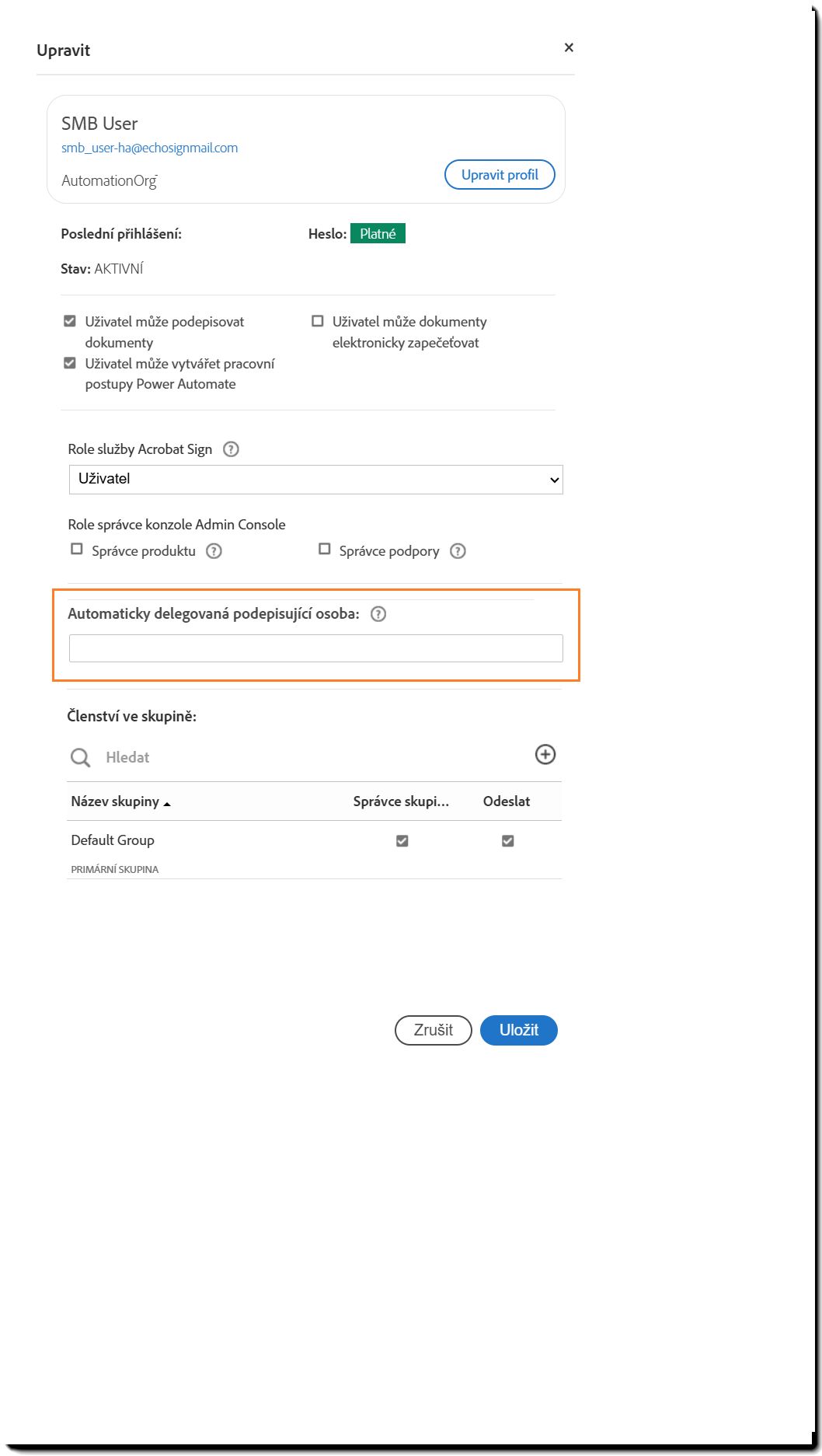Image resolution: width=822 pixels, height=1456 pixels.
Task: Tick the Správce podpory checkbox
Action: click(x=325, y=550)
